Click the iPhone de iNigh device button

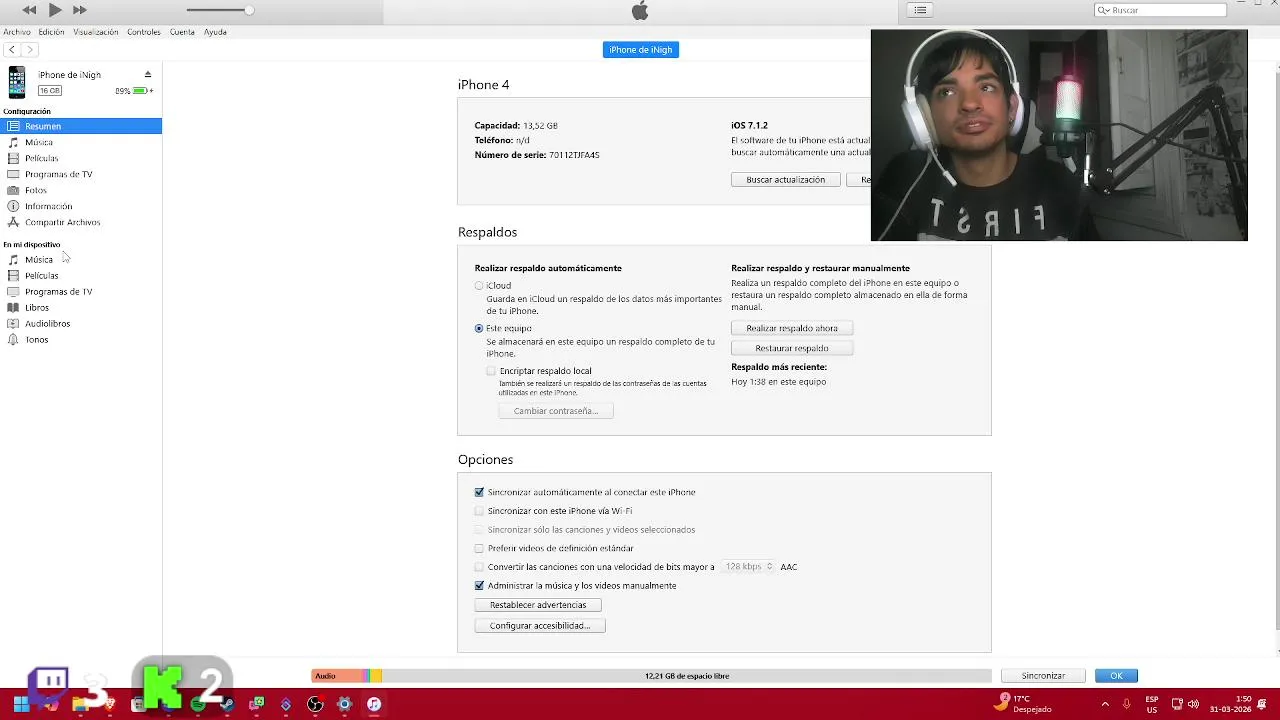pos(641,49)
